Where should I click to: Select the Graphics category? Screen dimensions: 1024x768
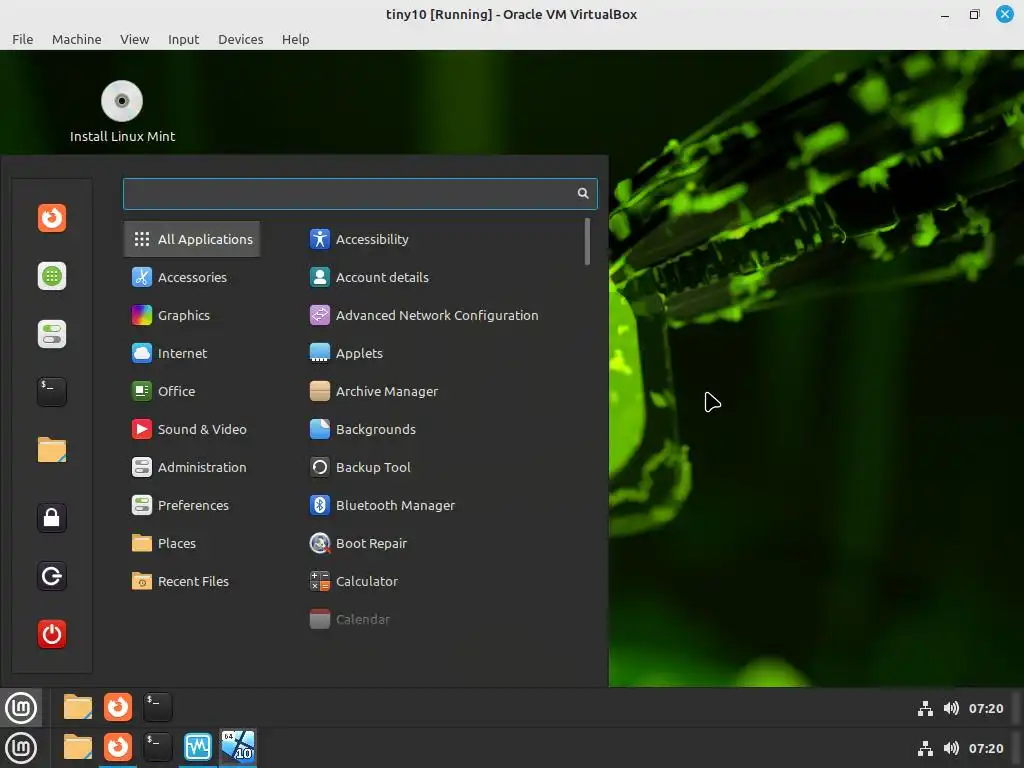pyautogui.click(x=192, y=315)
